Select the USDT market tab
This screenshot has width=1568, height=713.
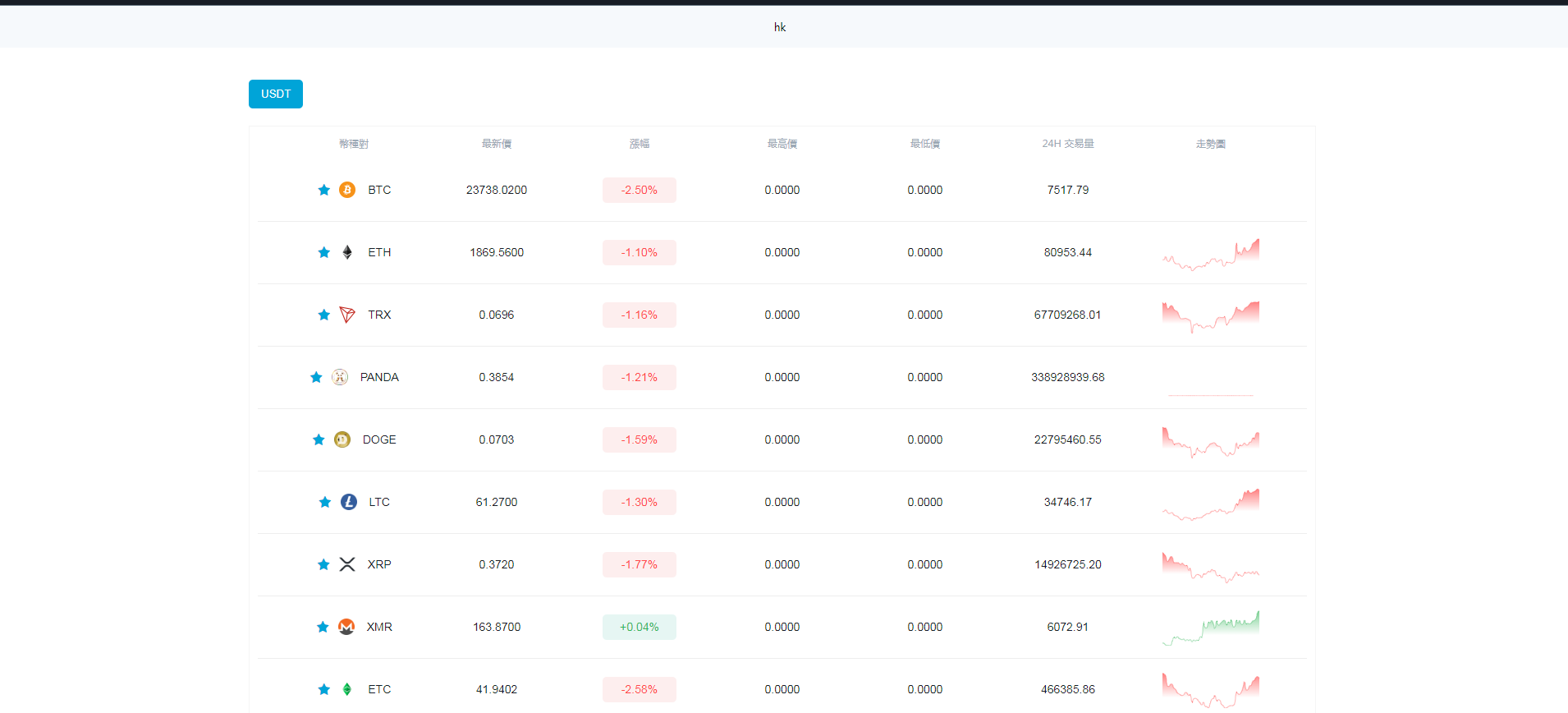click(276, 94)
